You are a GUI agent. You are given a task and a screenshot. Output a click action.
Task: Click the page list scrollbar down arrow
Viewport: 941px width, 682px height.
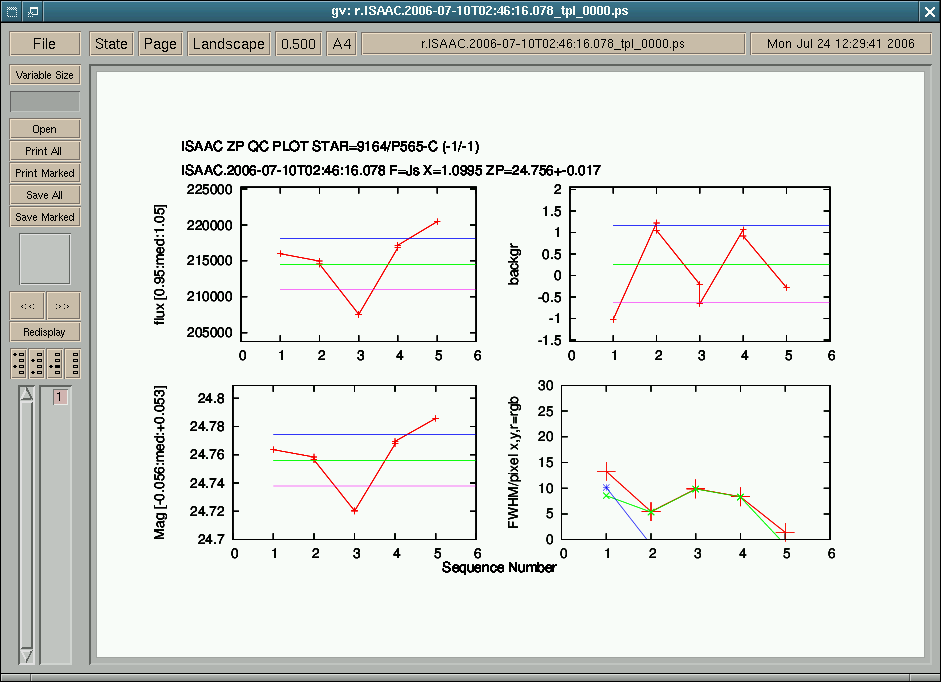click(27, 655)
